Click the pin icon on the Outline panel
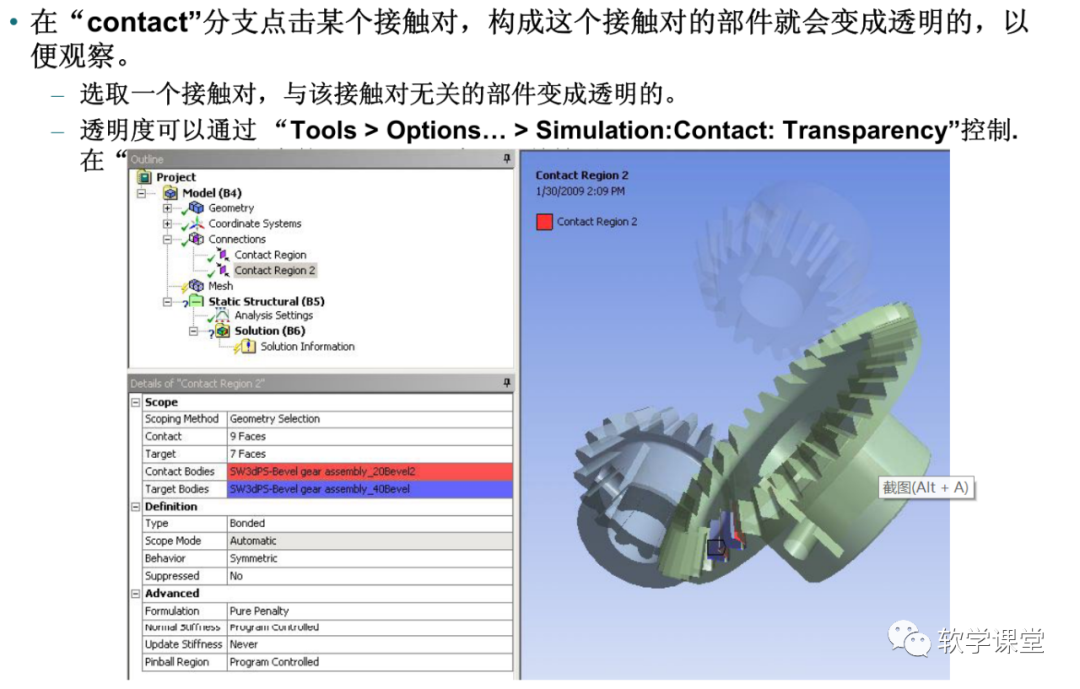 click(x=507, y=158)
